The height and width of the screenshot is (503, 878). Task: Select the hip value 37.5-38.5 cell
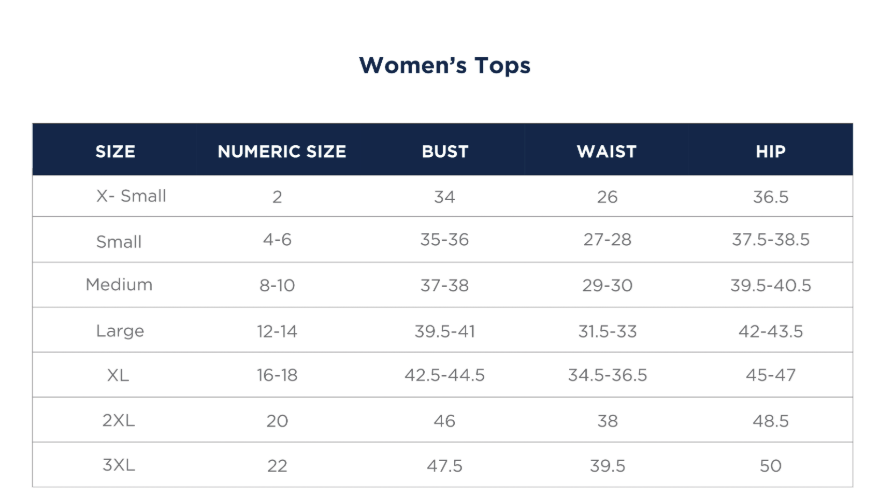[x=771, y=241]
